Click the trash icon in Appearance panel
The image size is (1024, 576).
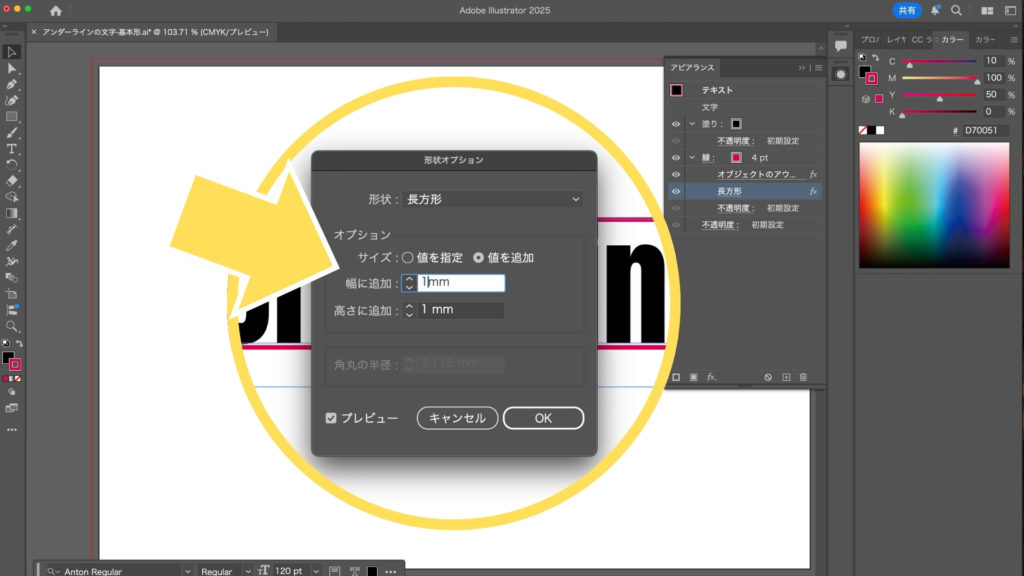(x=803, y=377)
